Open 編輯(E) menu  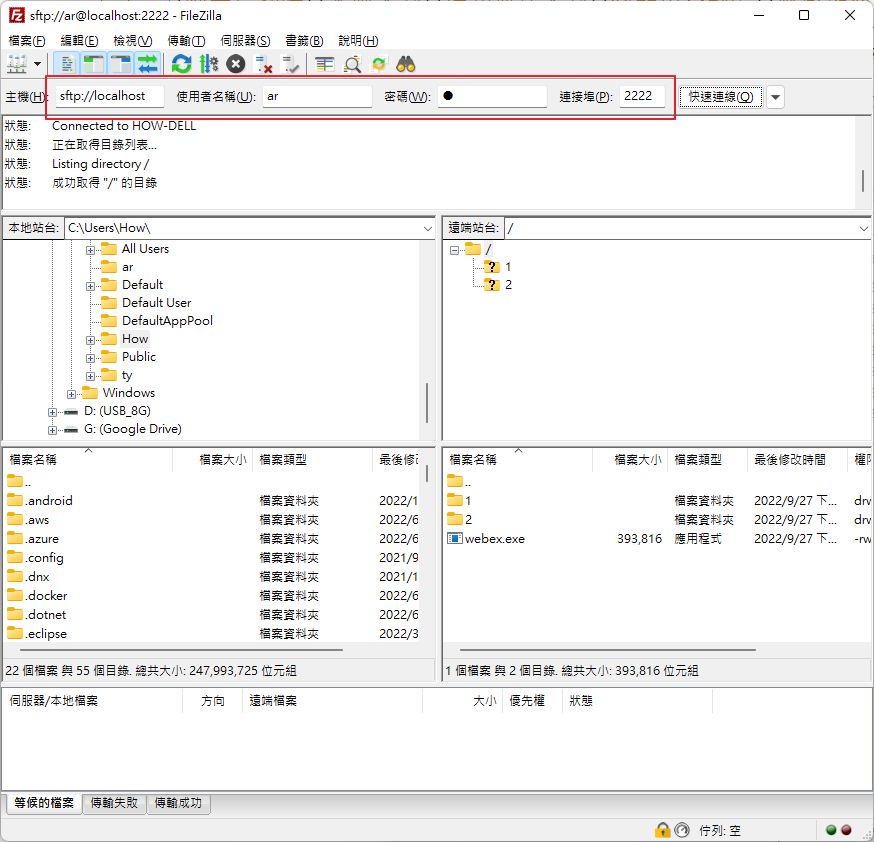click(x=79, y=41)
